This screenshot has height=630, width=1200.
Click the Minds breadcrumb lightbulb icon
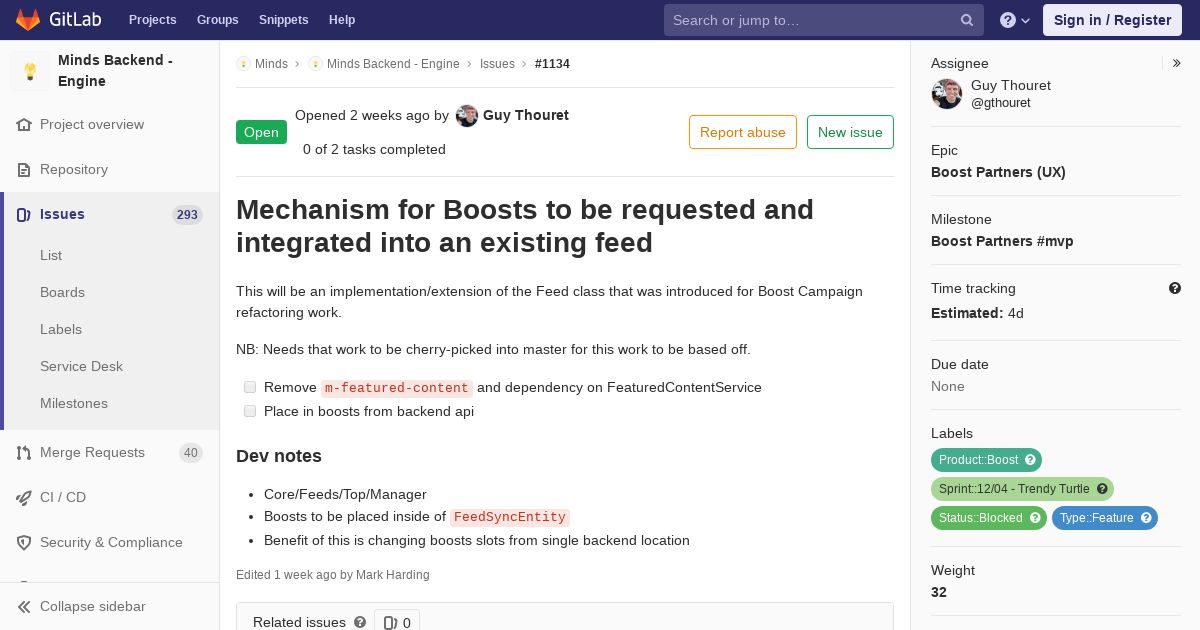[x=243, y=64]
